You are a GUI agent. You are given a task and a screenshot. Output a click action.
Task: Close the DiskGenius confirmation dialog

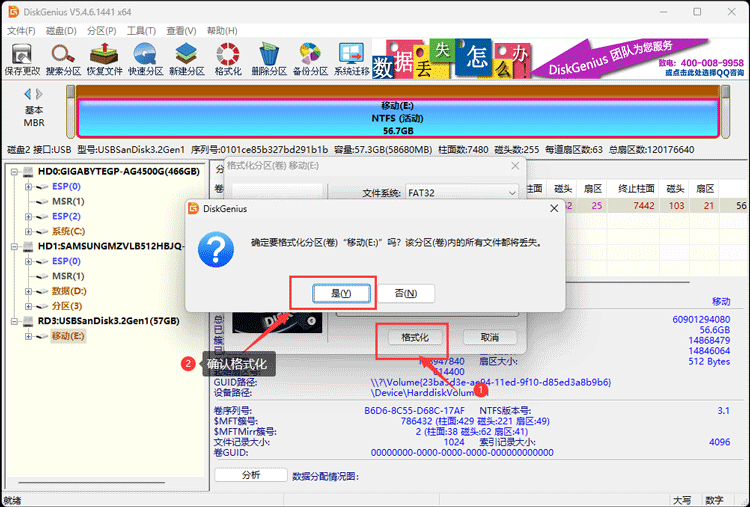pyautogui.click(x=554, y=209)
